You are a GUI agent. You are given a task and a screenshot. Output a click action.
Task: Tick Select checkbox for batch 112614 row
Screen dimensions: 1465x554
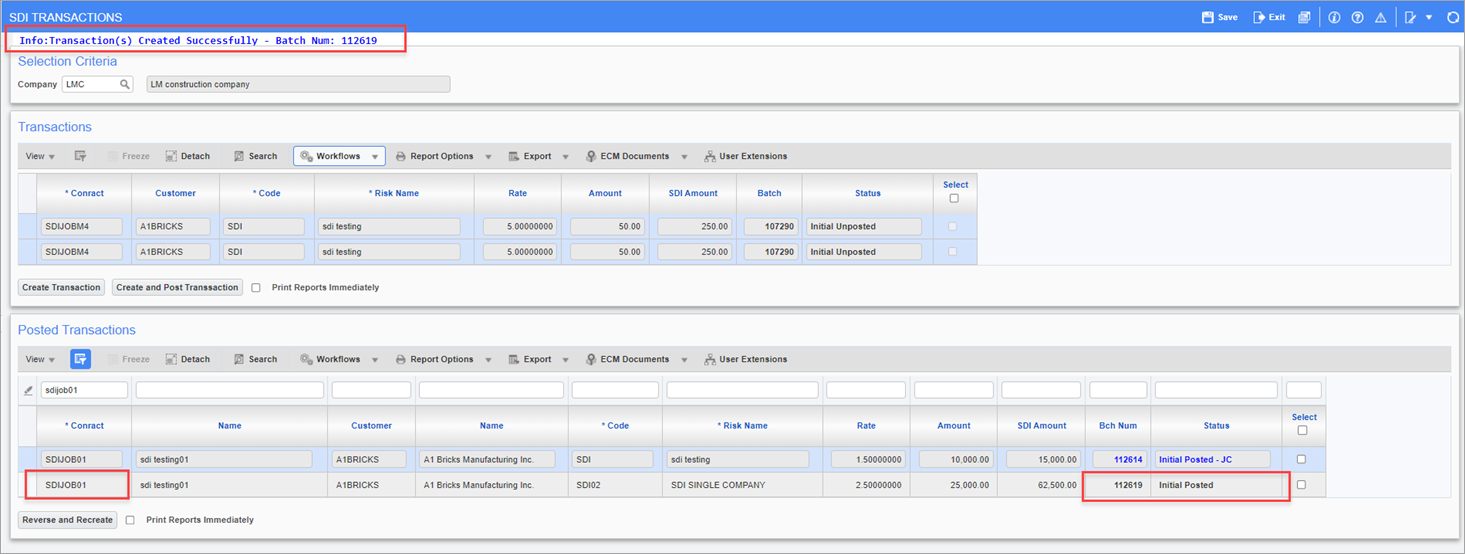tap(1301, 459)
